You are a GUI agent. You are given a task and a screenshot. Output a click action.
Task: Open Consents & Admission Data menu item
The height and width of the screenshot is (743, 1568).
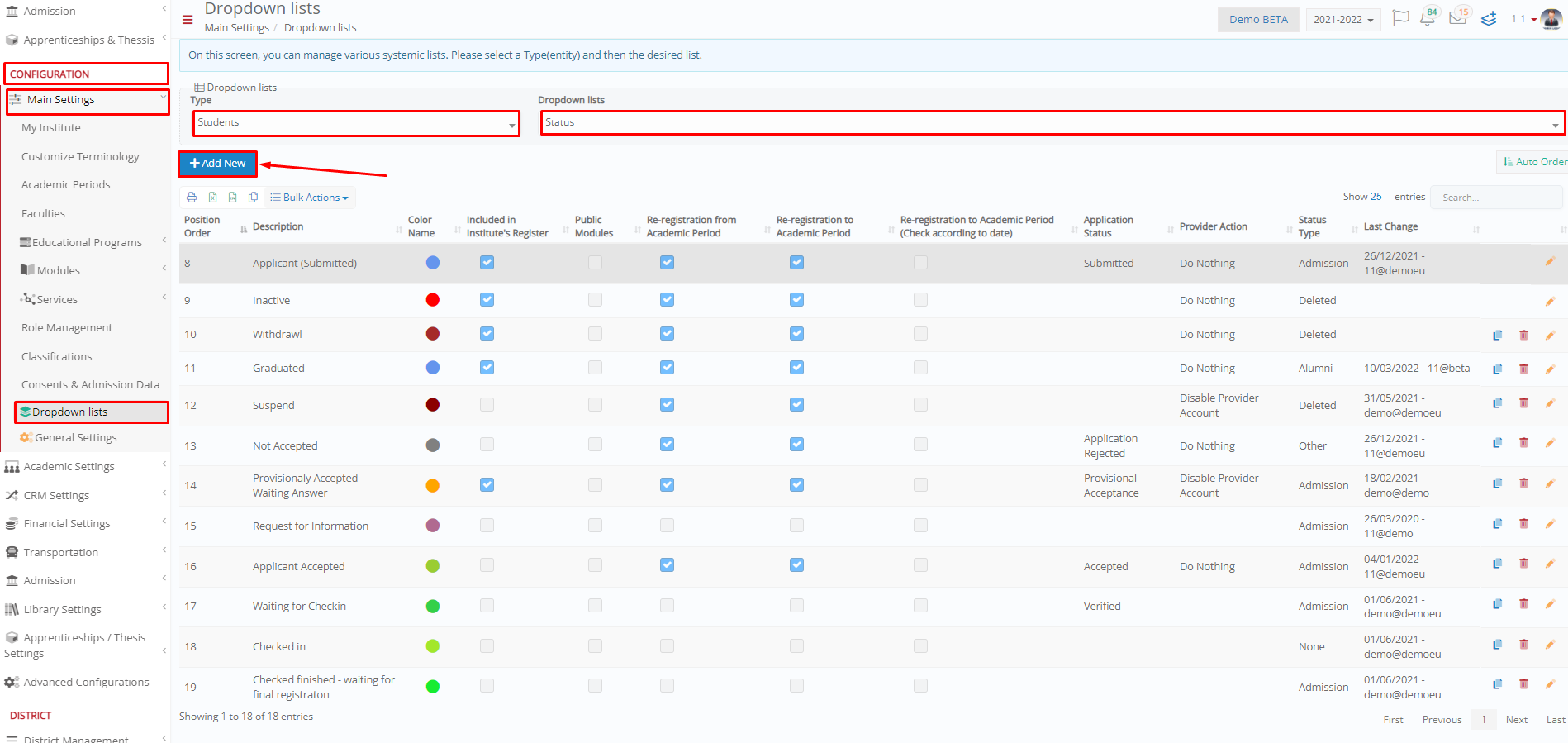(x=90, y=384)
